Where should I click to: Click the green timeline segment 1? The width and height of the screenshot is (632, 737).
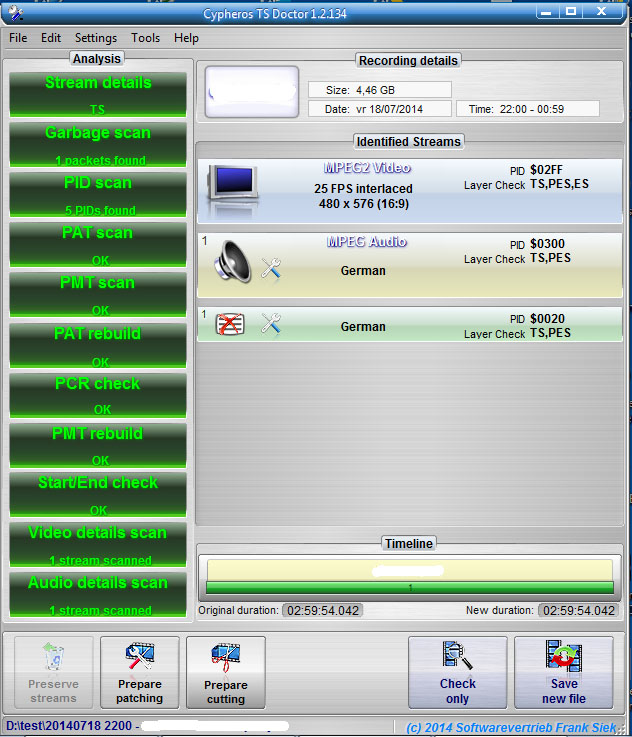(410, 587)
